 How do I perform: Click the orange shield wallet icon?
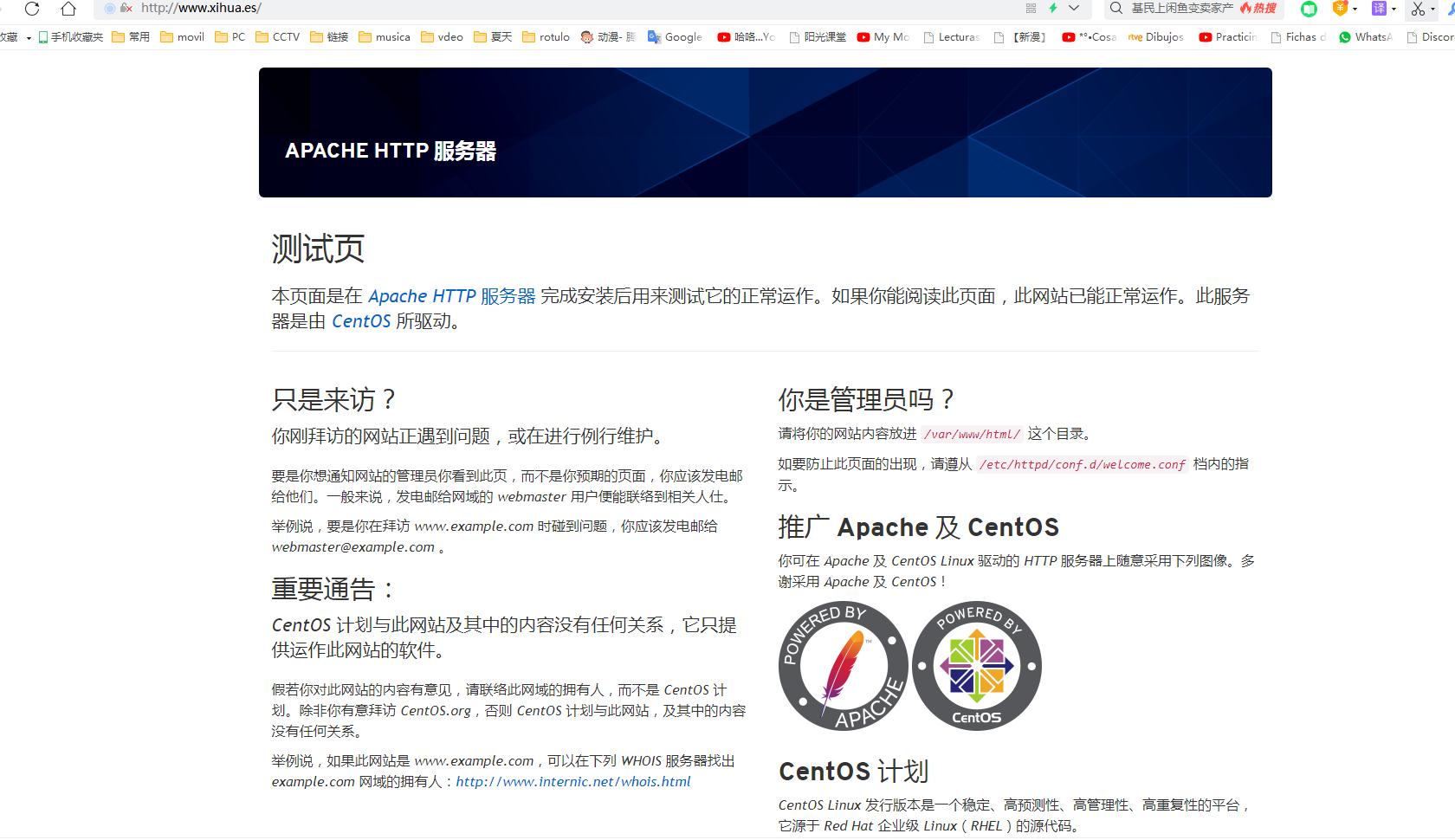[1340, 9]
